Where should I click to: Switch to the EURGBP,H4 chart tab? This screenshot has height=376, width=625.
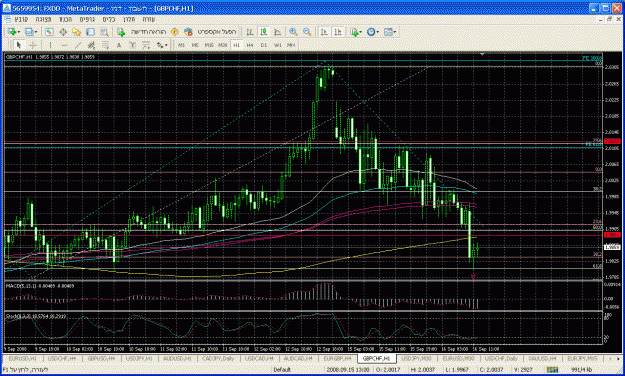coord(337,358)
